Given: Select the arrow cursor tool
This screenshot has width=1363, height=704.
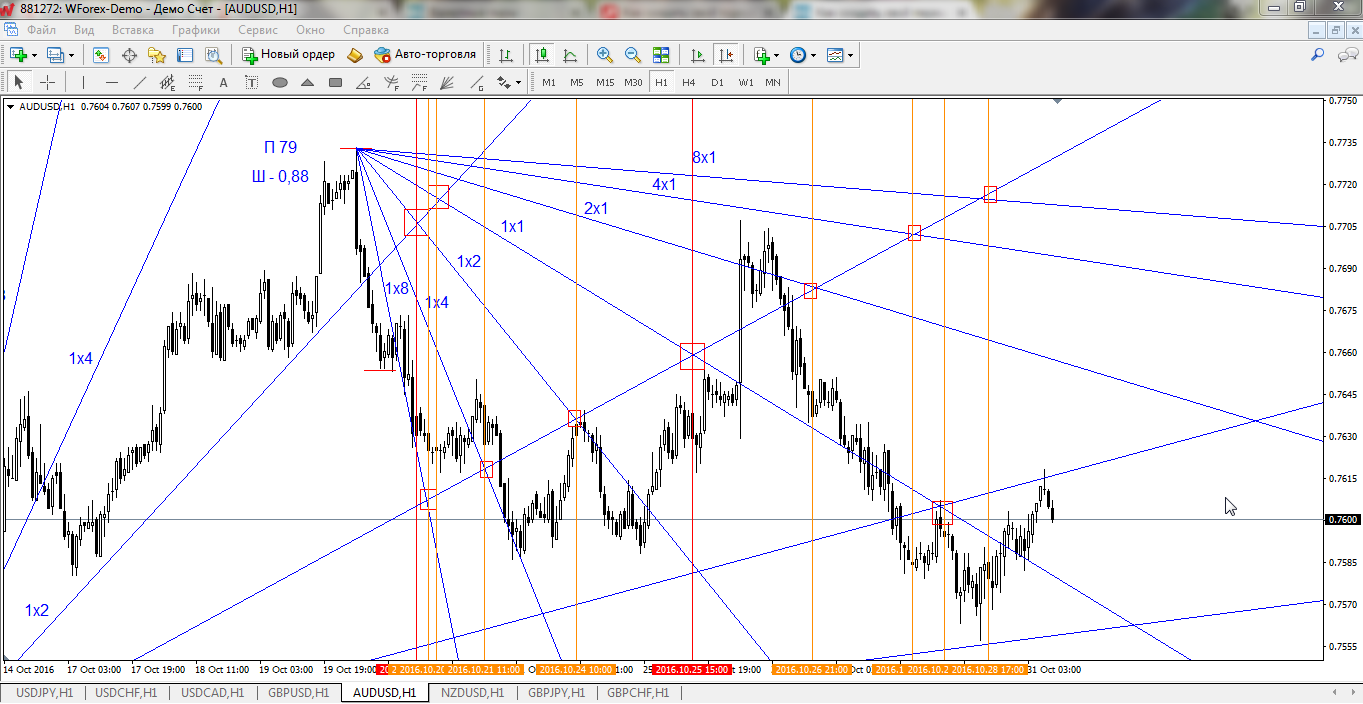Looking at the screenshot, I should click(x=19, y=82).
